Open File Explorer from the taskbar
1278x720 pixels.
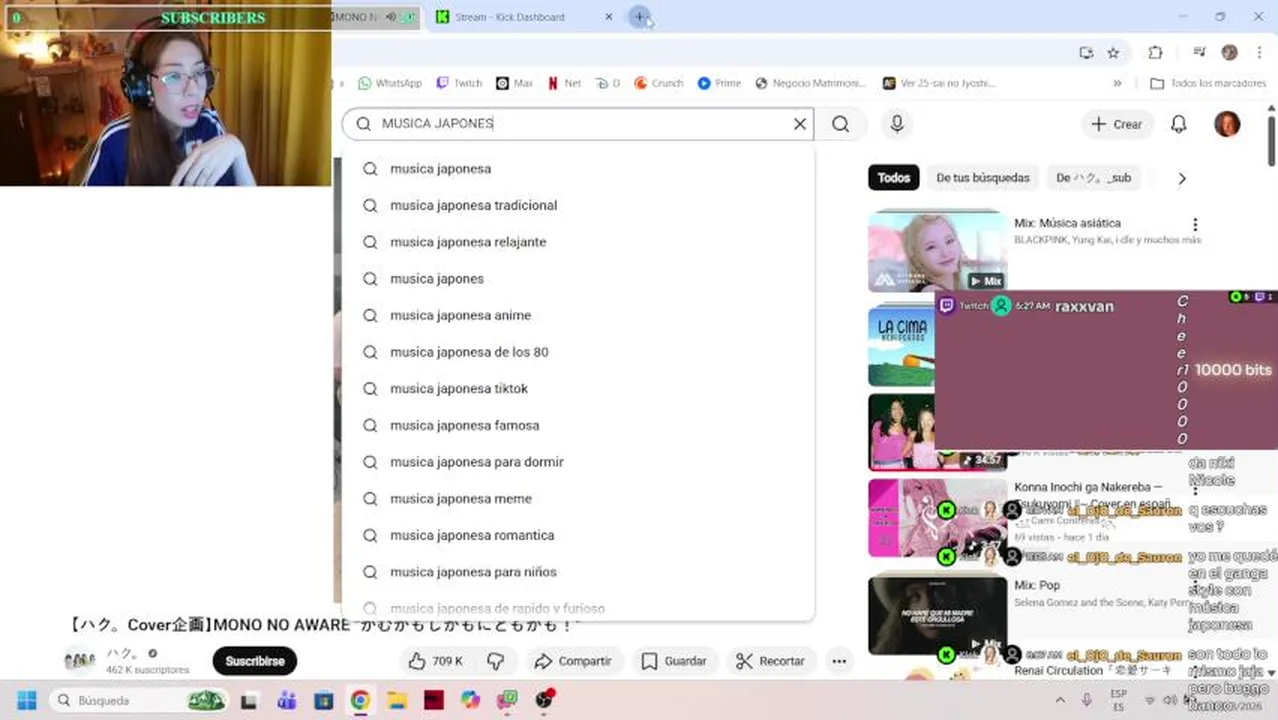tap(397, 700)
